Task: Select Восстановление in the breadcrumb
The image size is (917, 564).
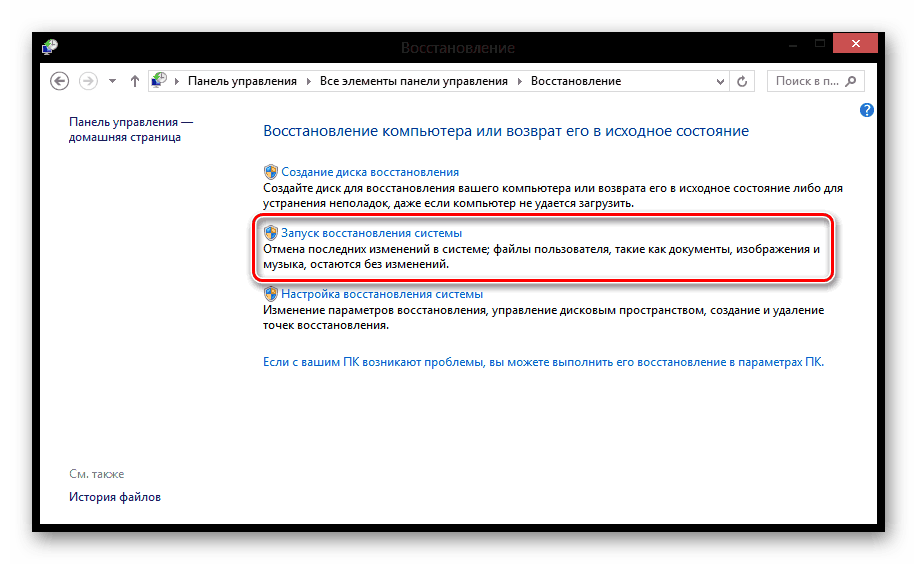Action: (x=575, y=81)
